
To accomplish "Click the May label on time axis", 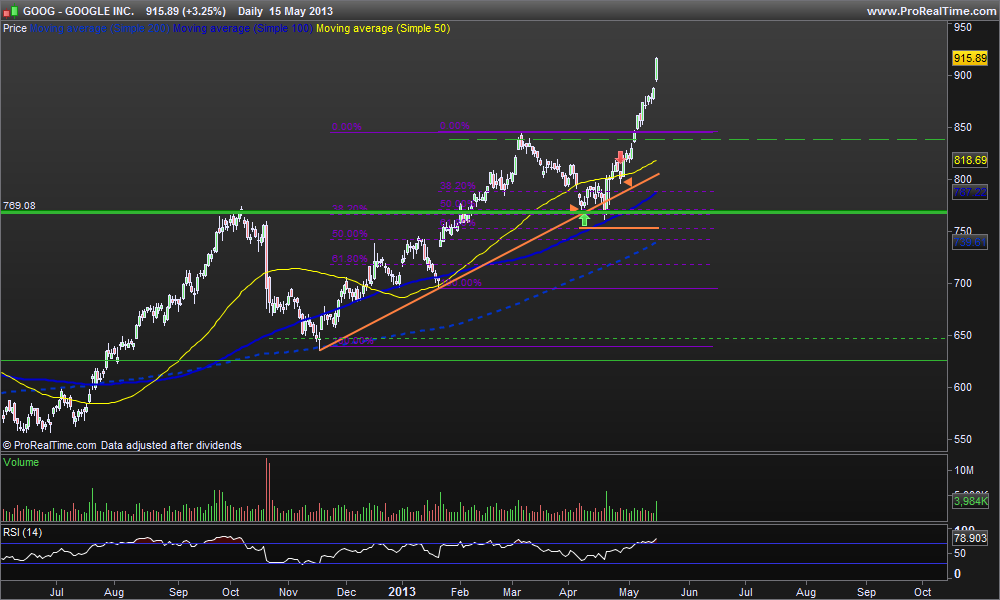I will click(629, 592).
